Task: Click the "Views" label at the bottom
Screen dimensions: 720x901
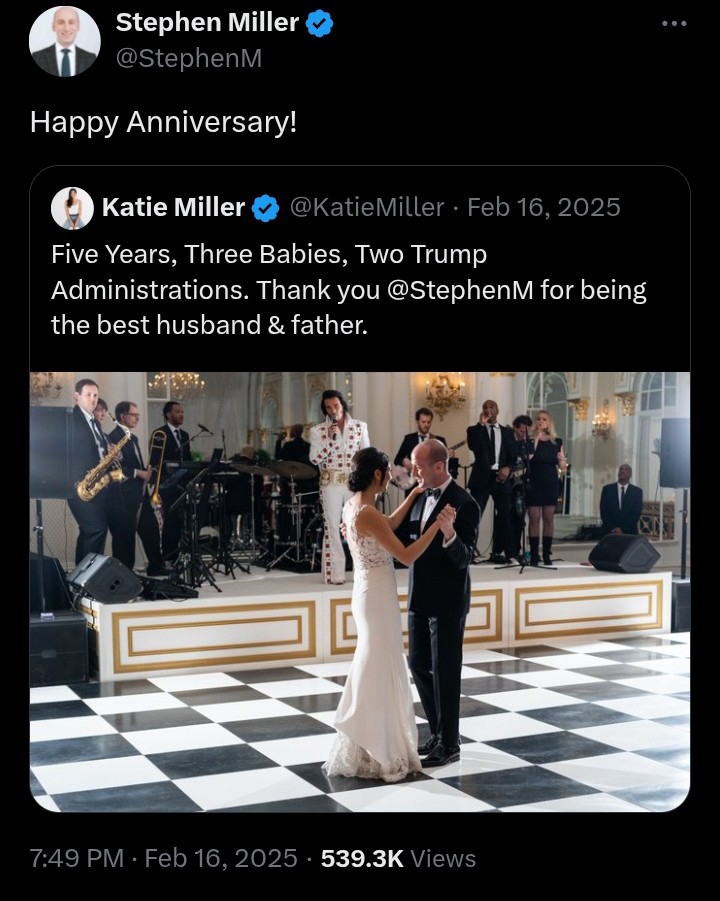Action: pyautogui.click(x=443, y=858)
